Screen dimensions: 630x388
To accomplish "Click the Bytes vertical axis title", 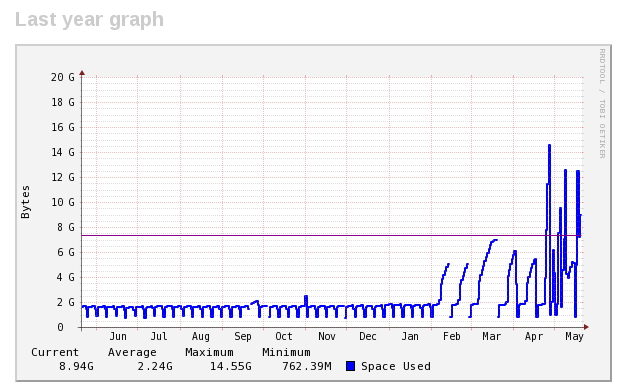I will tap(25, 202).
